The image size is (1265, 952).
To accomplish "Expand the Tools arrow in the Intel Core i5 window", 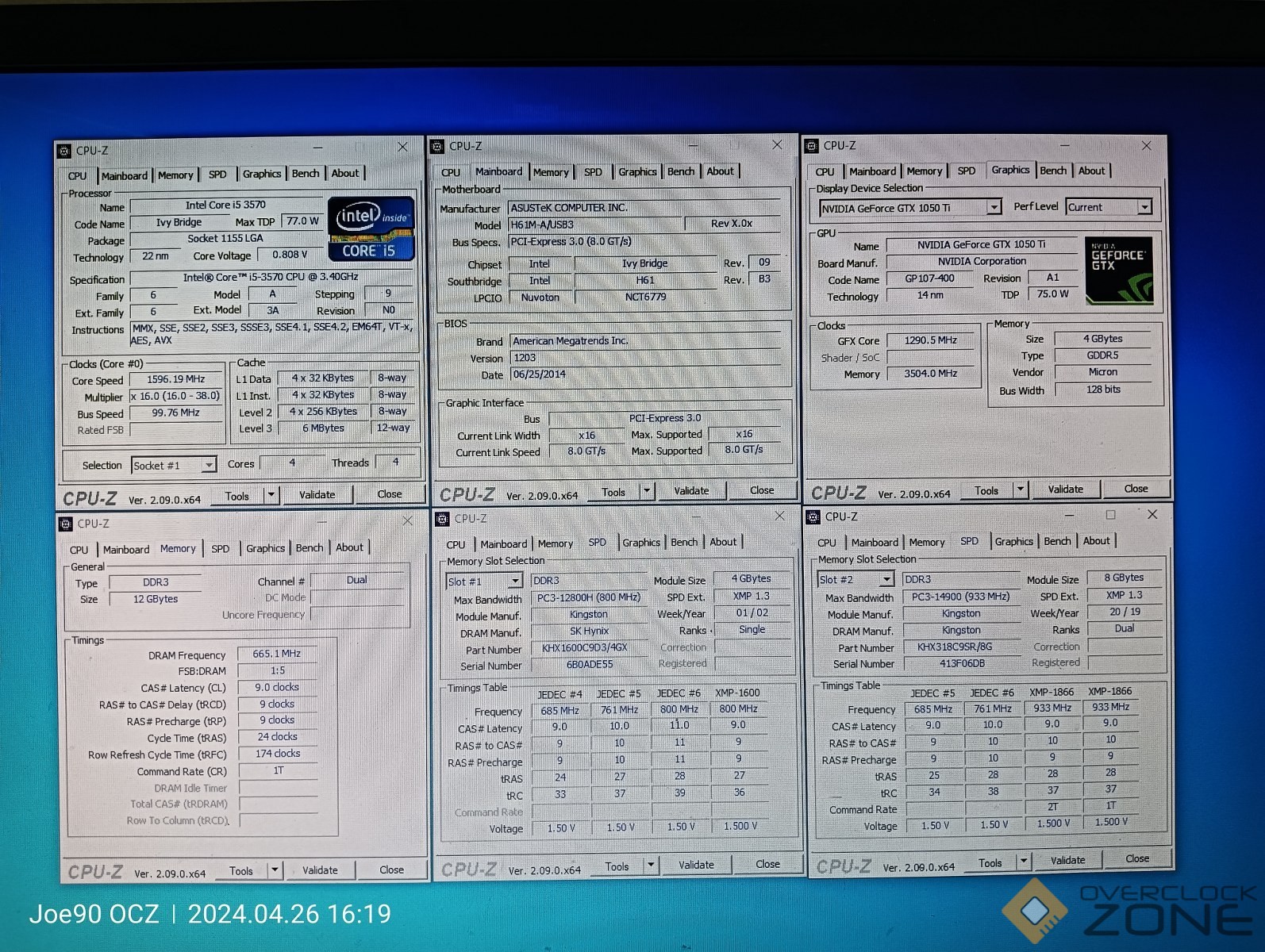I will pyautogui.click(x=271, y=495).
